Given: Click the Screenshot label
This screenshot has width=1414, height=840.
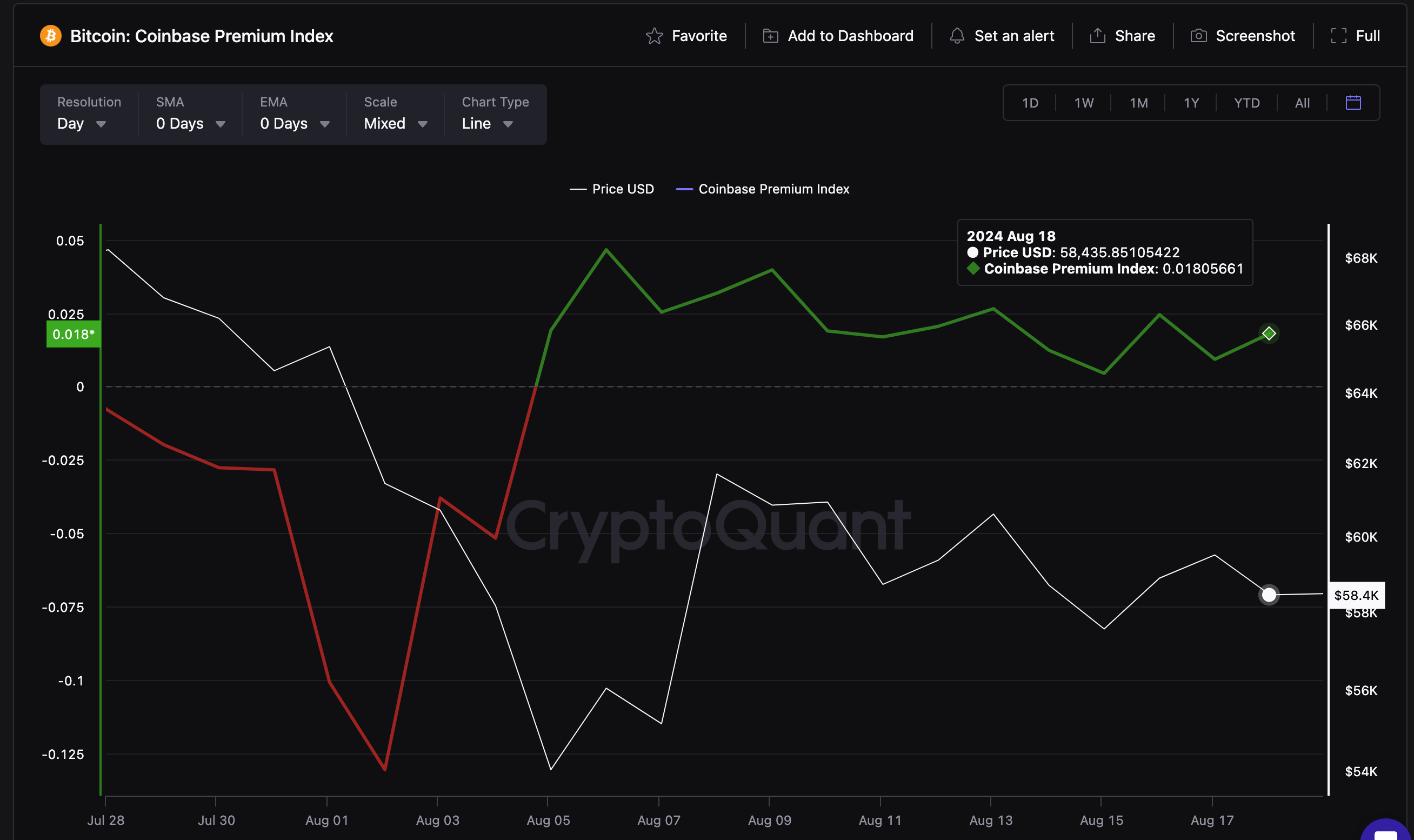Looking at the screenshot, I should (x=1255, y=36).
